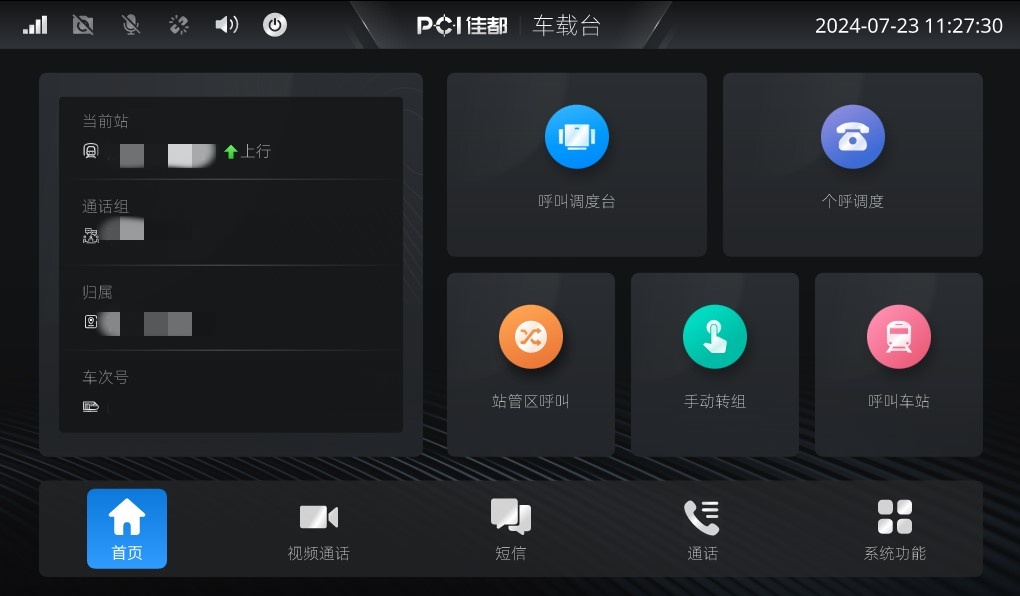Select the 当前站 current station row
1020x596 pixels.
[231, 139]
